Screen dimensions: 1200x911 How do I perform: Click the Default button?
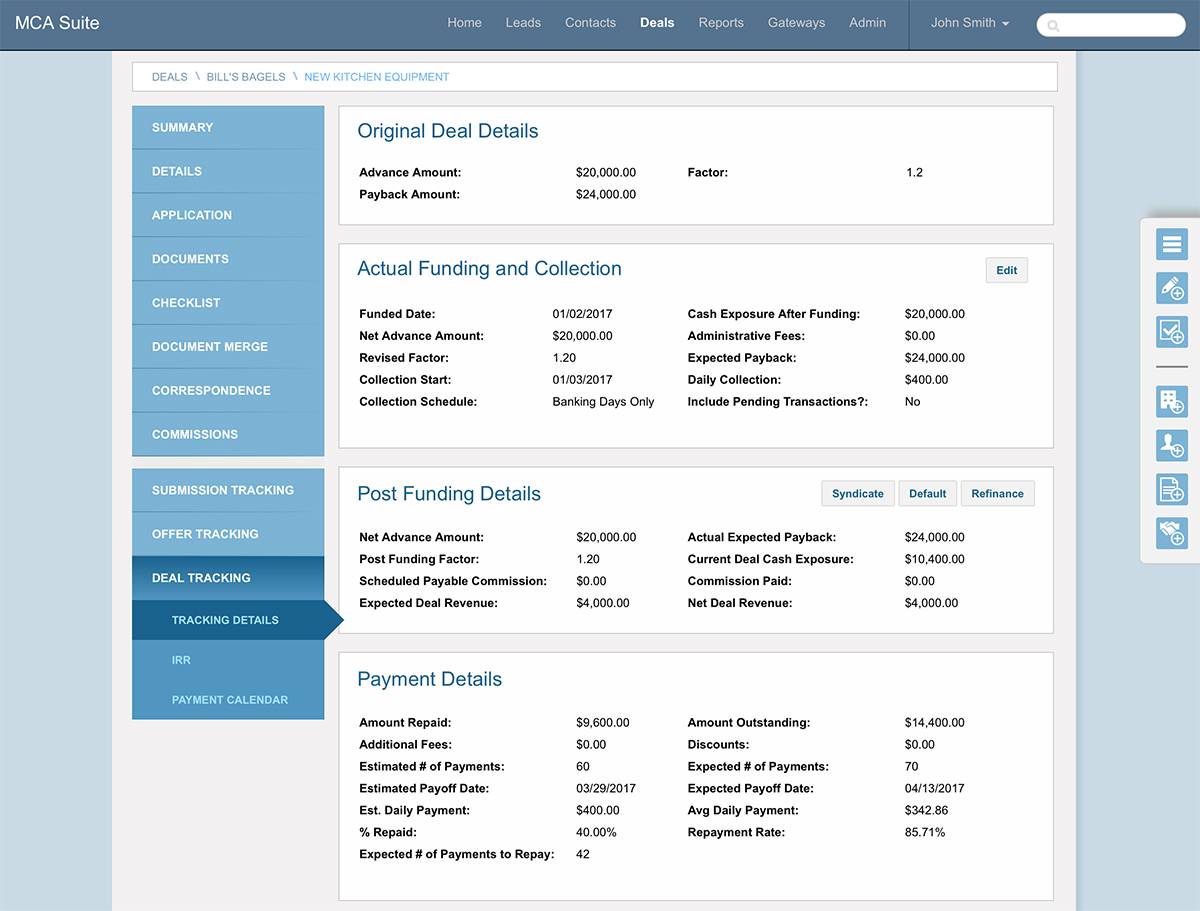point(927,494)
